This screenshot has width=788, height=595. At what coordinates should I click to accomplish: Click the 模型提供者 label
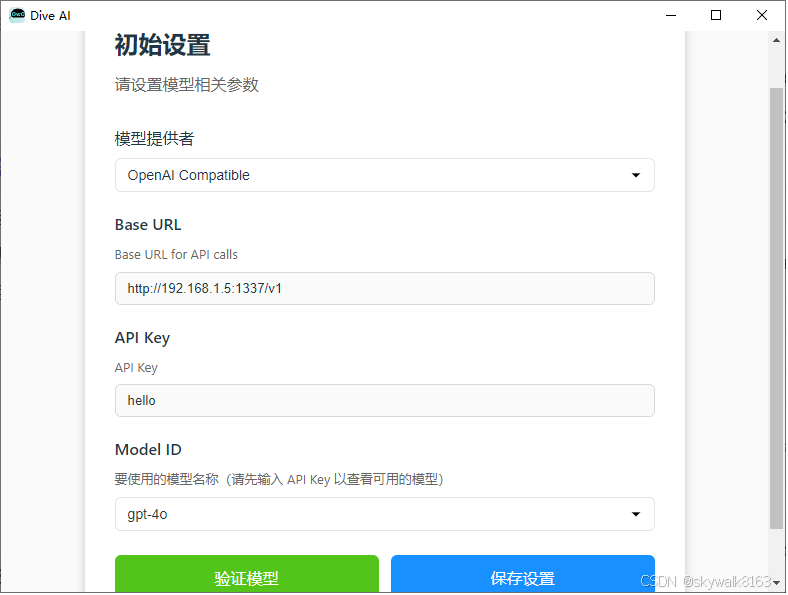tap(154, 139)
